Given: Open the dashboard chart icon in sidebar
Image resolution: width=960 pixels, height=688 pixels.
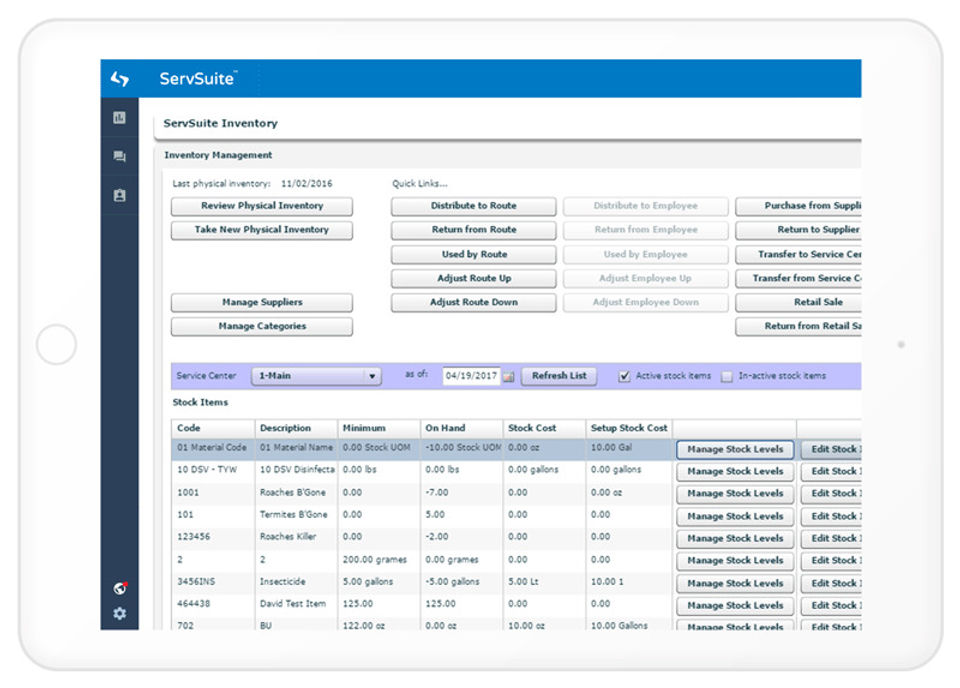Looking at the screenshot, I should (119, 118).
